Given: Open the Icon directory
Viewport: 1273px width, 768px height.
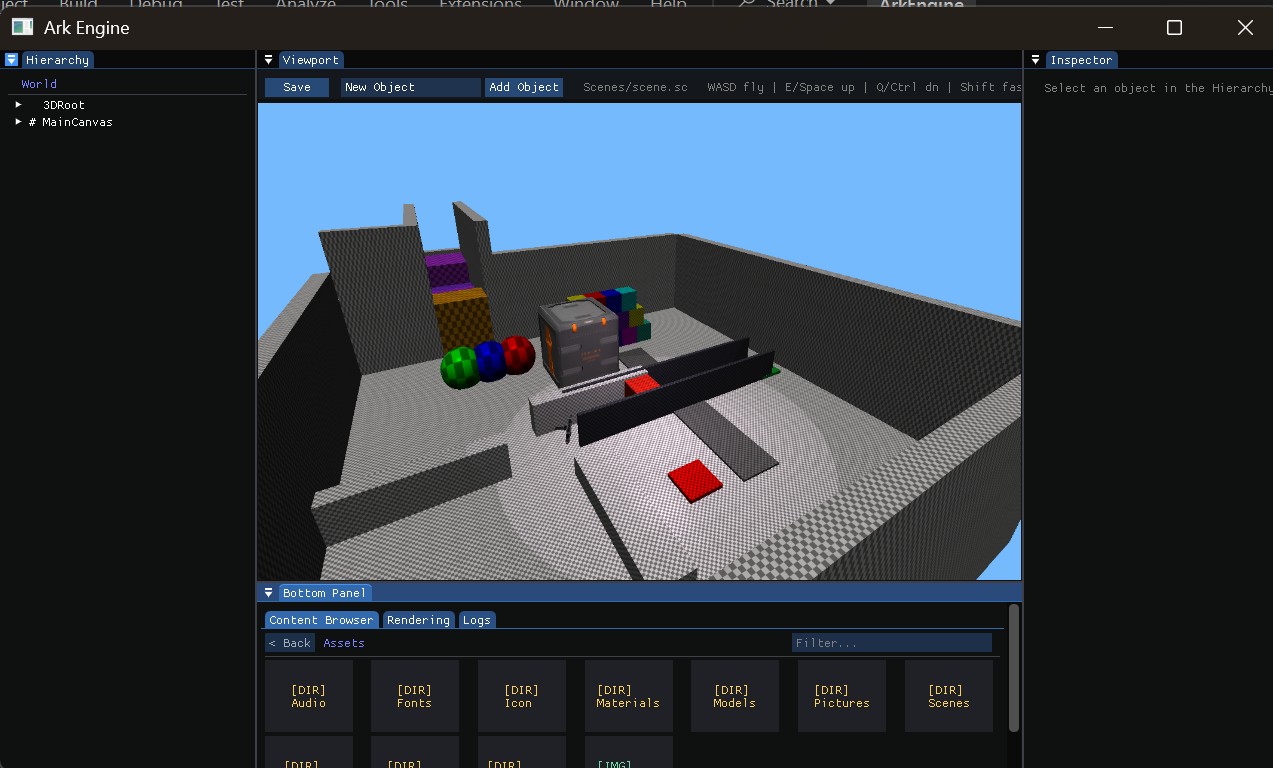Looking at the screenshot, I should tap(522, 696).
